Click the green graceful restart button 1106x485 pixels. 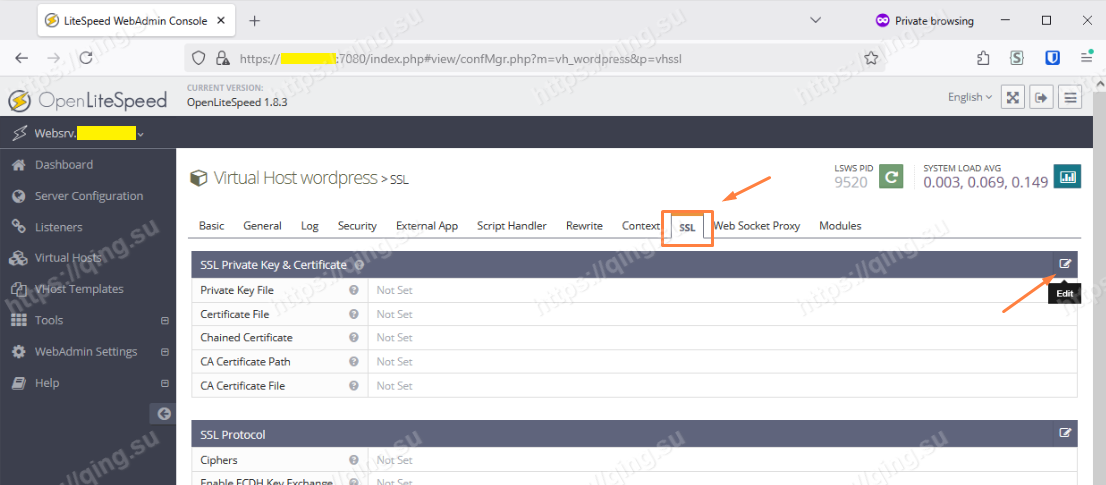[x=892, y=177]
